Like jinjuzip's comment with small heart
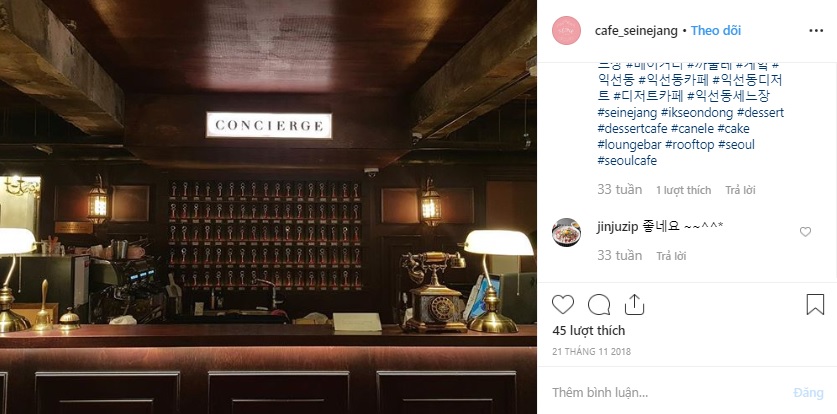Viewport: 837px width, 414px height. [806, 232]
